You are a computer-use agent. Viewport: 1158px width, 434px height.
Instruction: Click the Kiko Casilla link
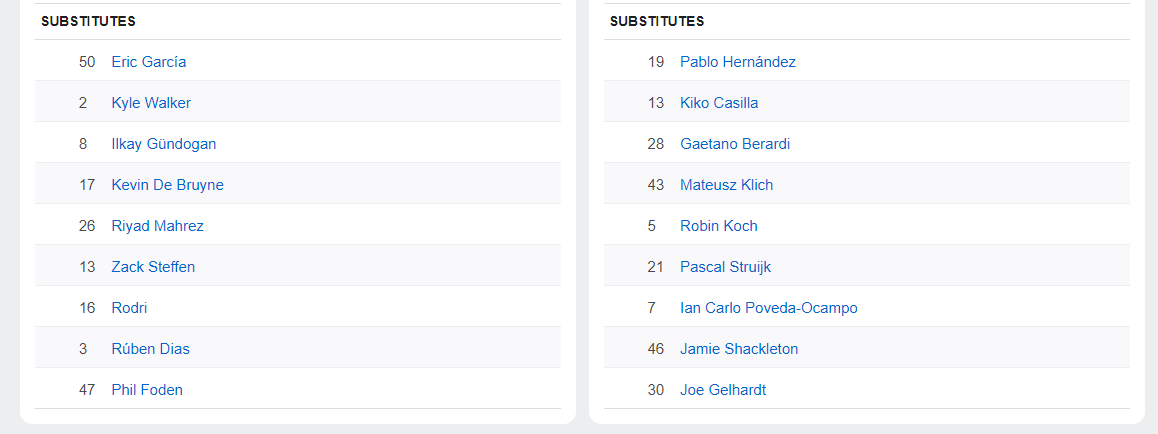pyautogui.click(x=718, y=103)
